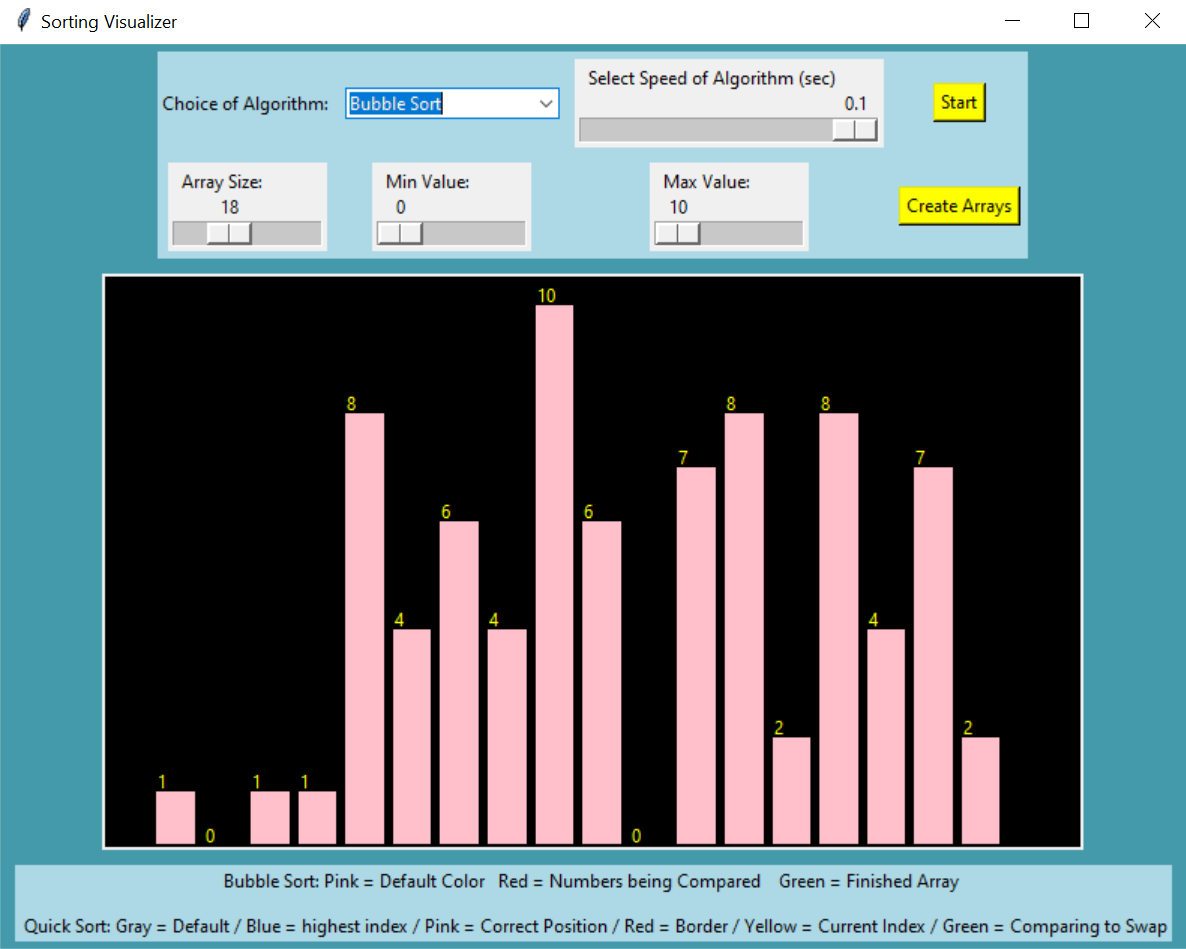Click the Min Value slider handle
Viewport: 1186px width, 949px height.
coord(400,233)
